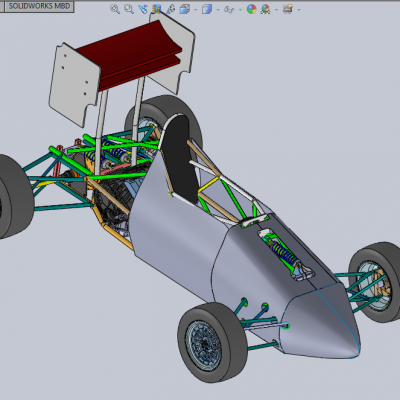Expand the Display Style dropdown arrow

tap(218, 10)
